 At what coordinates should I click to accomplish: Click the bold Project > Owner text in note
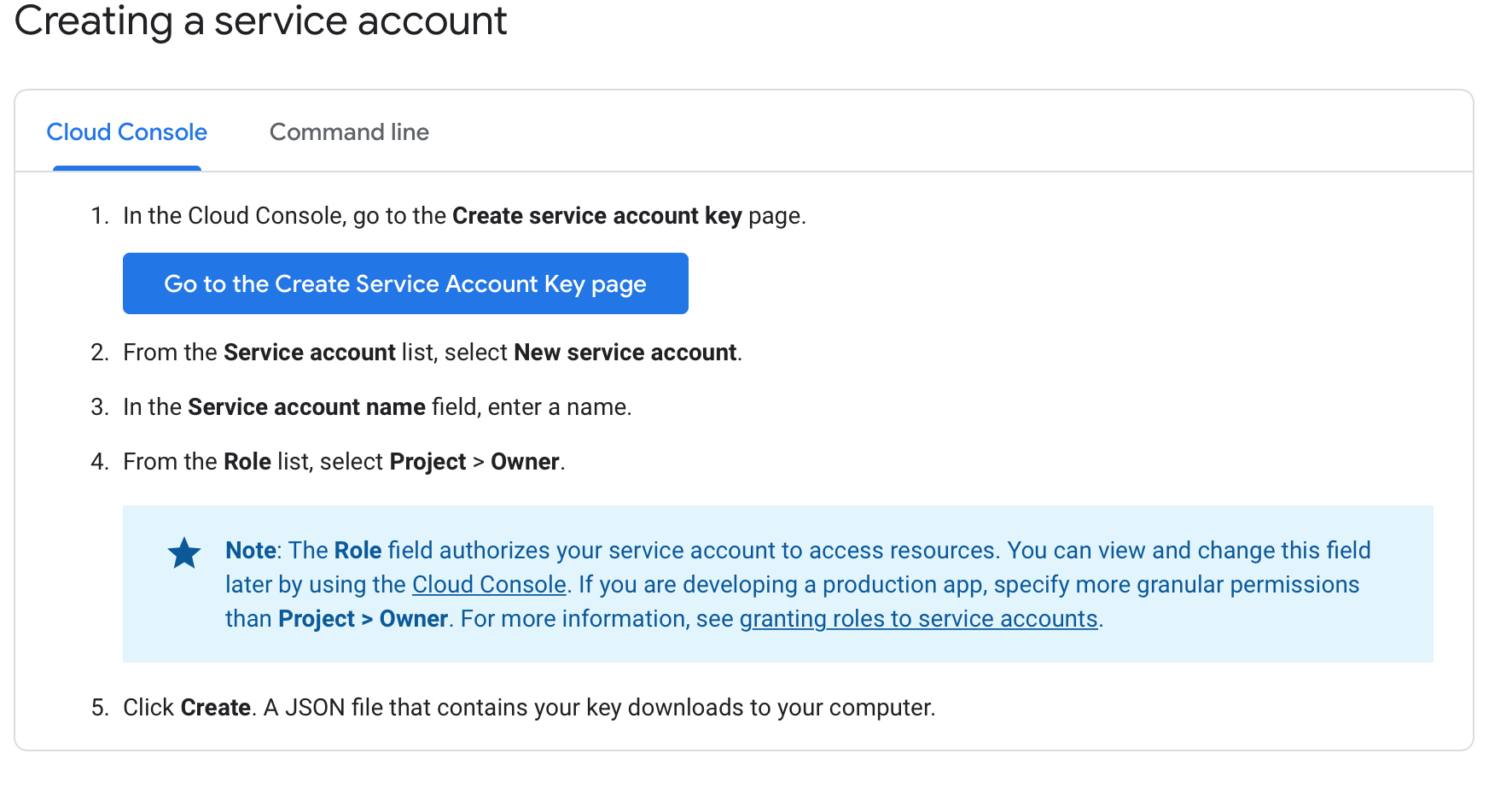(x=364, y=618)
